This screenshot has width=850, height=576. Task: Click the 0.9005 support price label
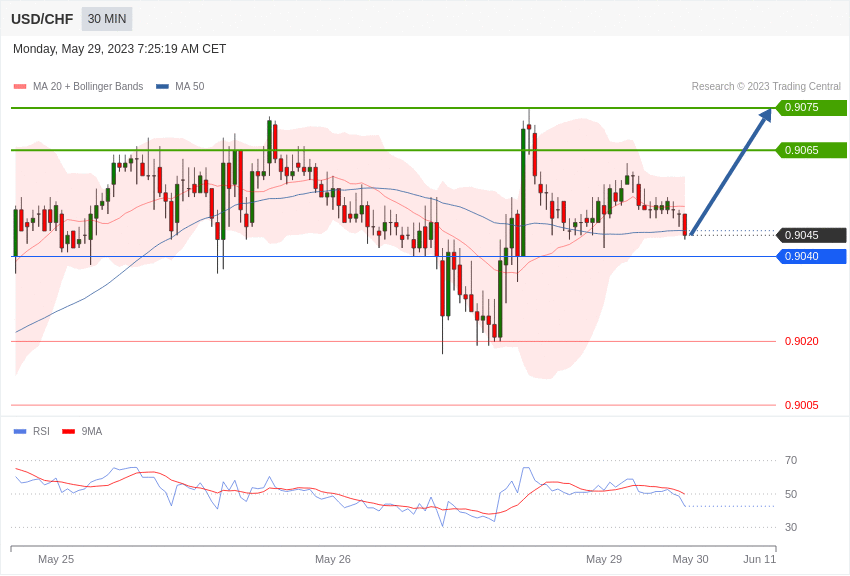pyautogui.click(x=802, y=405)
